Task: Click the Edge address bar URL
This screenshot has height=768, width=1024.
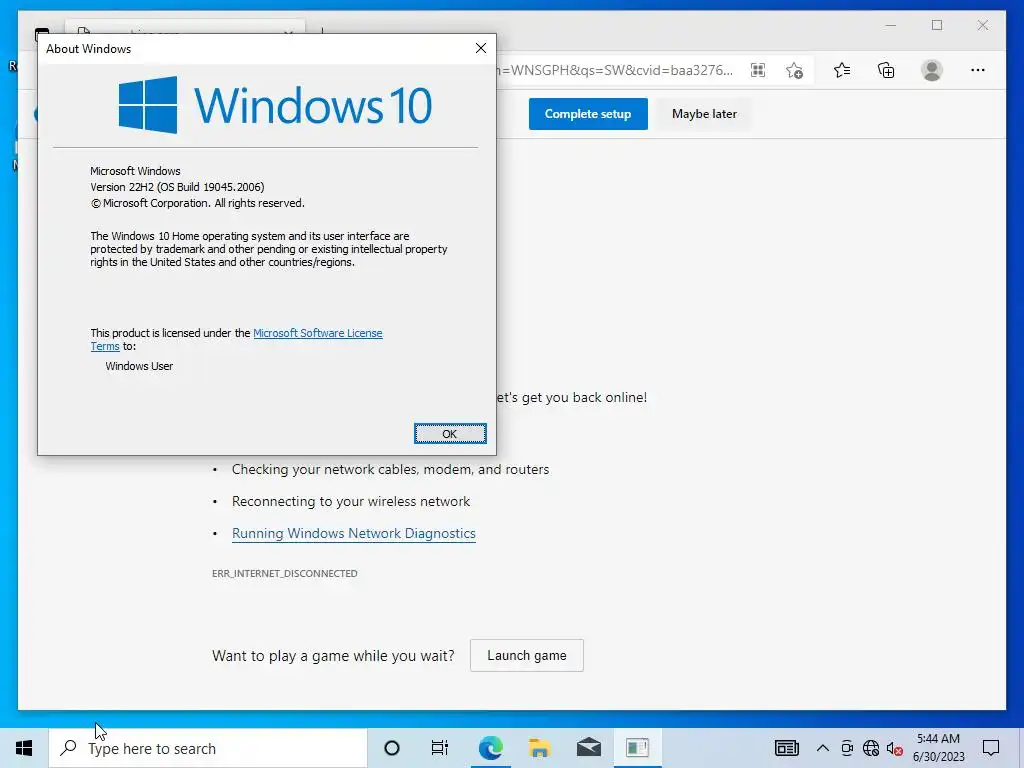Action: [614, 70]
